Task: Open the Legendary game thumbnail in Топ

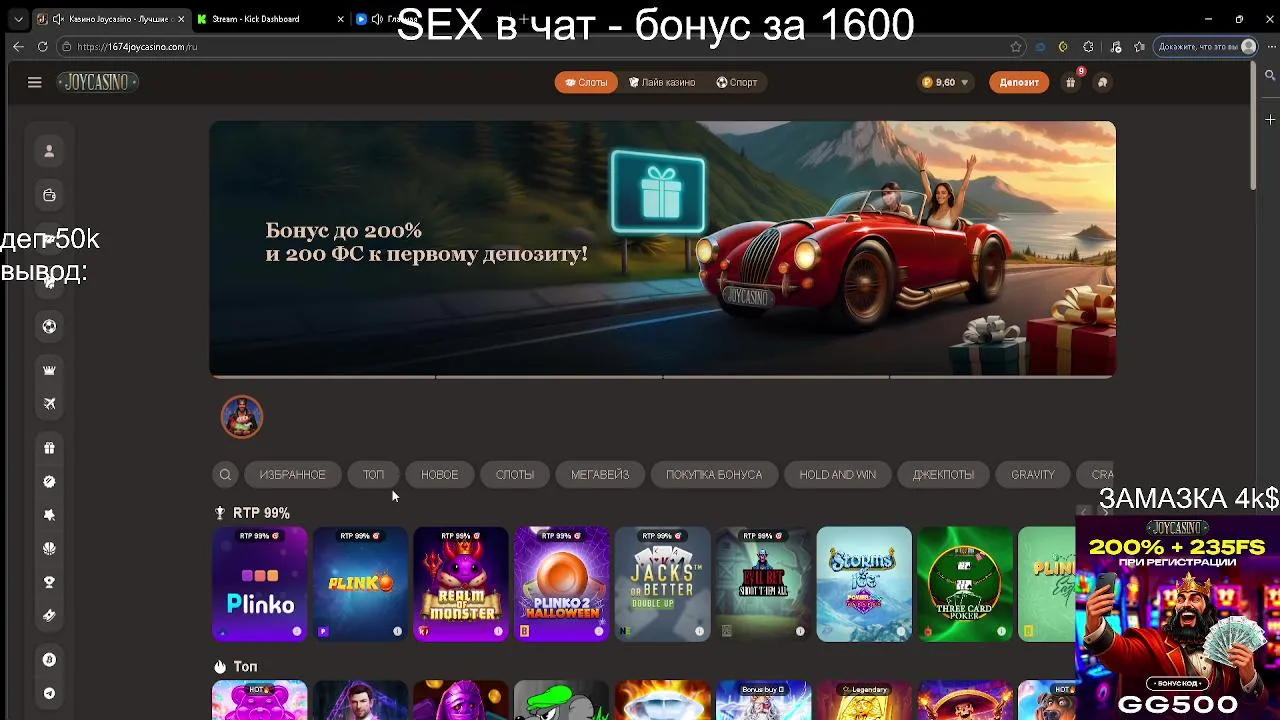Action: (x=864, y=700)
